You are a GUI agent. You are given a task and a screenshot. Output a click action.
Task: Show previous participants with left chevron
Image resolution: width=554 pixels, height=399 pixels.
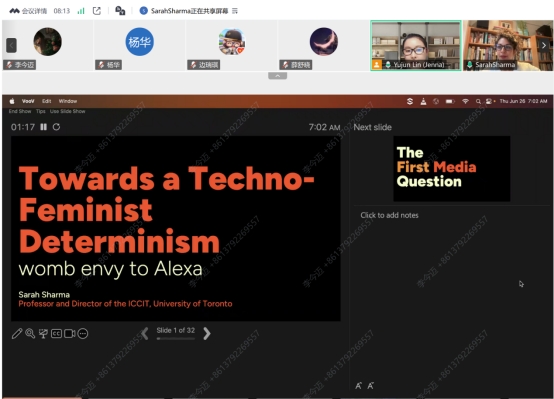tap(11, 45)
